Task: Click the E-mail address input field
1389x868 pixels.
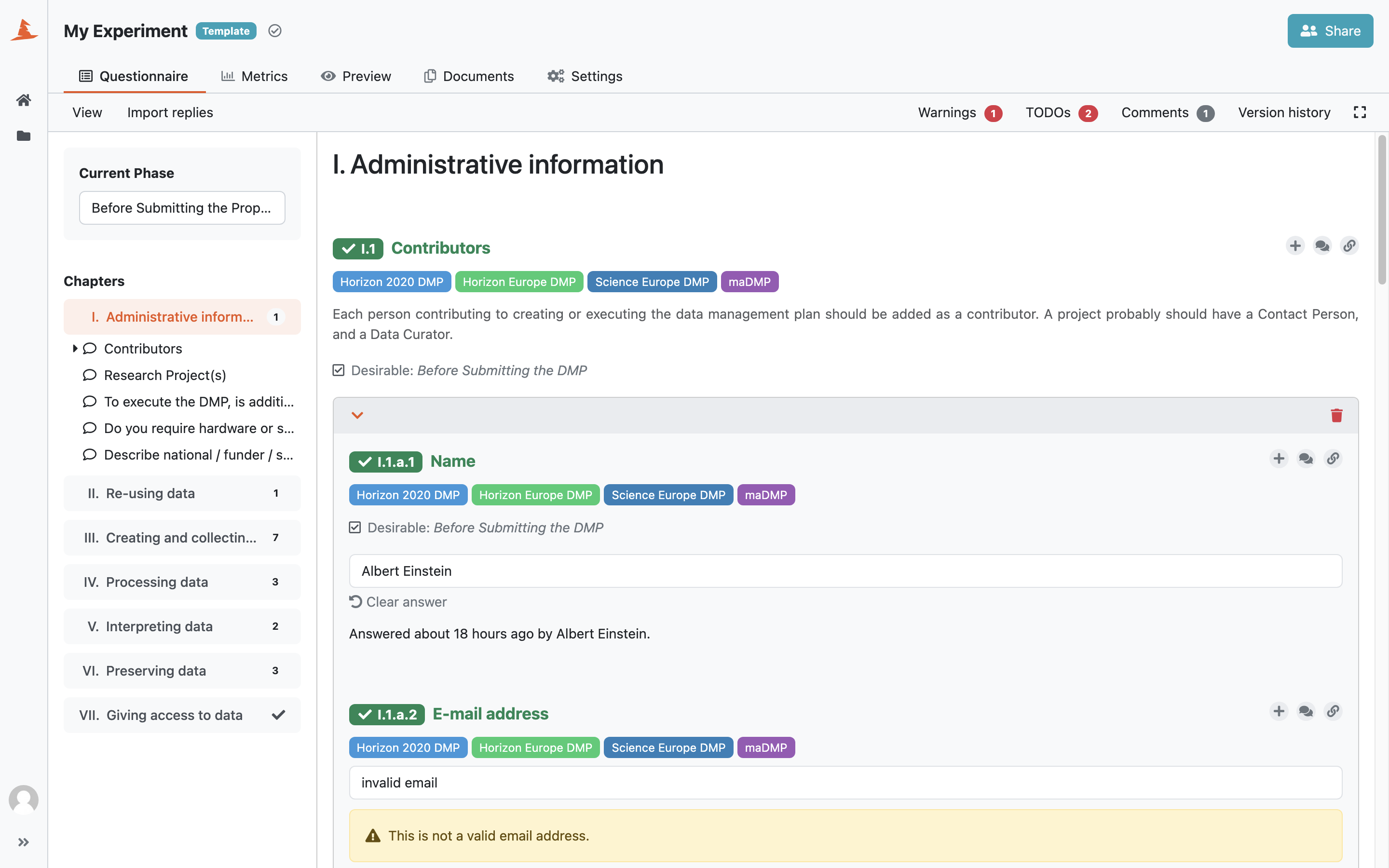Action: click(845, 783)
